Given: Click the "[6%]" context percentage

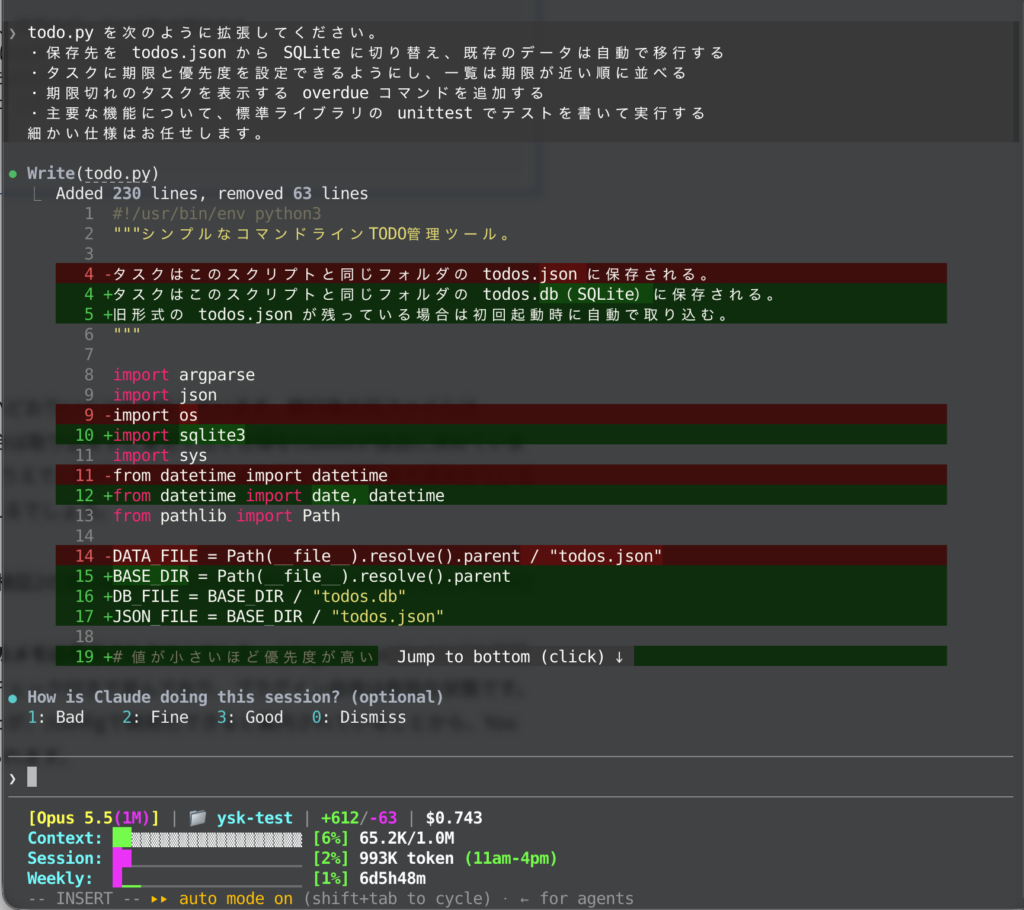Looking at the screenshot, I should (x=331, y=838).
